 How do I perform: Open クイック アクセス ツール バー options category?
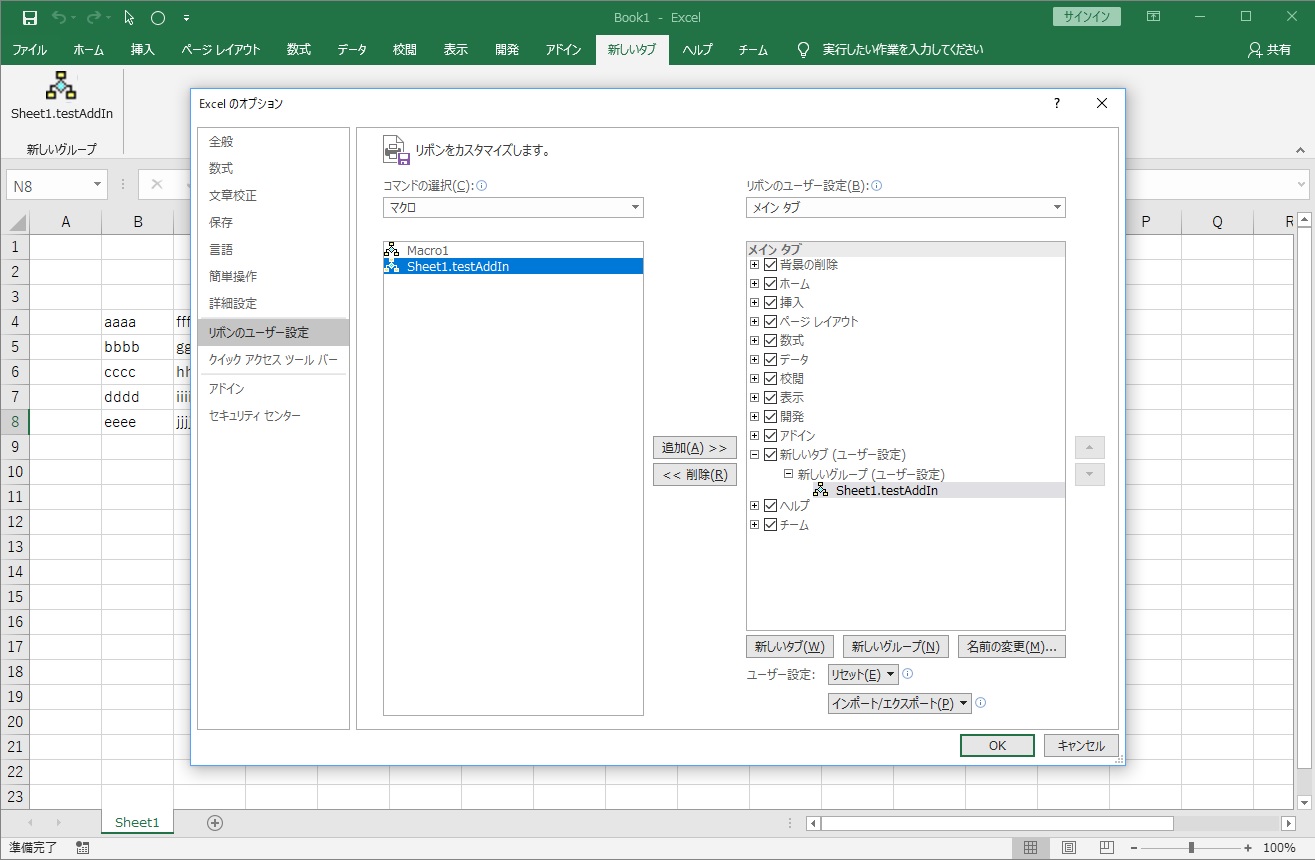tap(273, 359)
